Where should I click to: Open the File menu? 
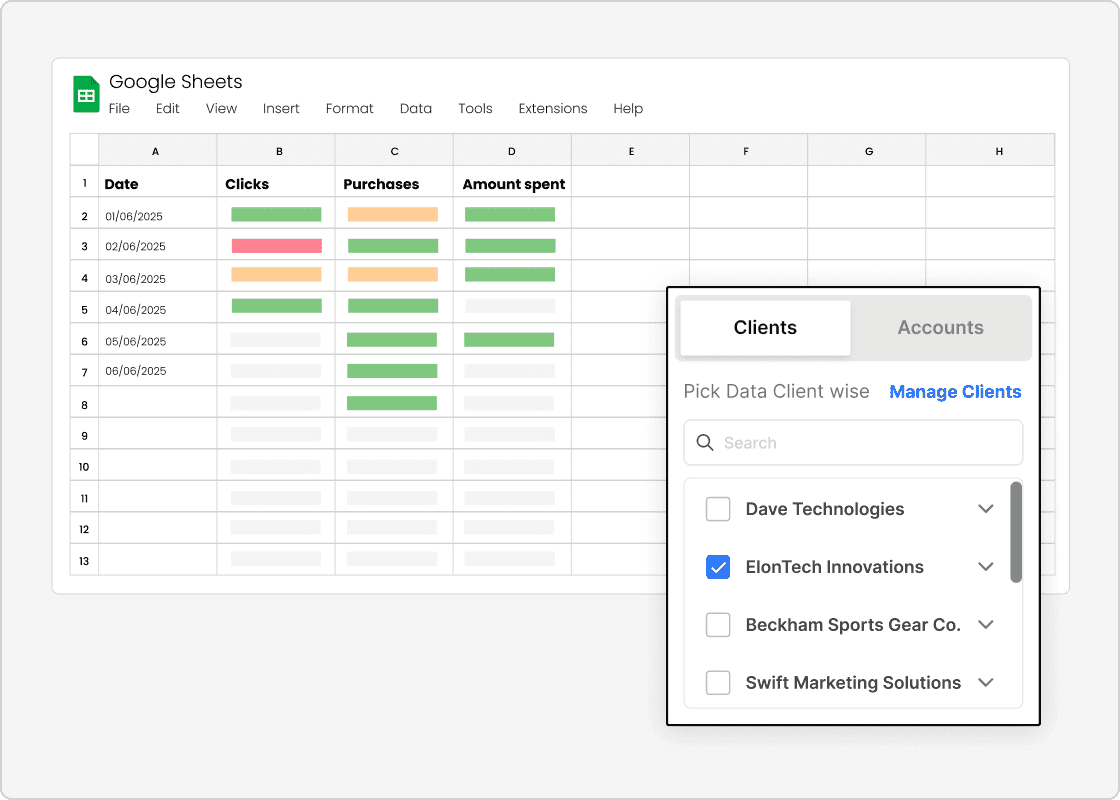click(x=119, y=108)
